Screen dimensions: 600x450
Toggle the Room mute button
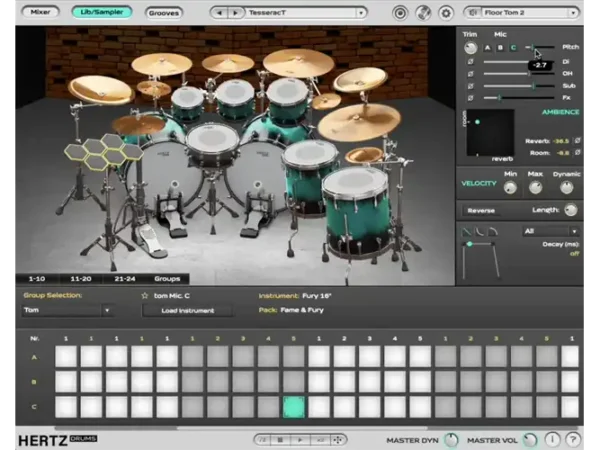click(577, 153)
